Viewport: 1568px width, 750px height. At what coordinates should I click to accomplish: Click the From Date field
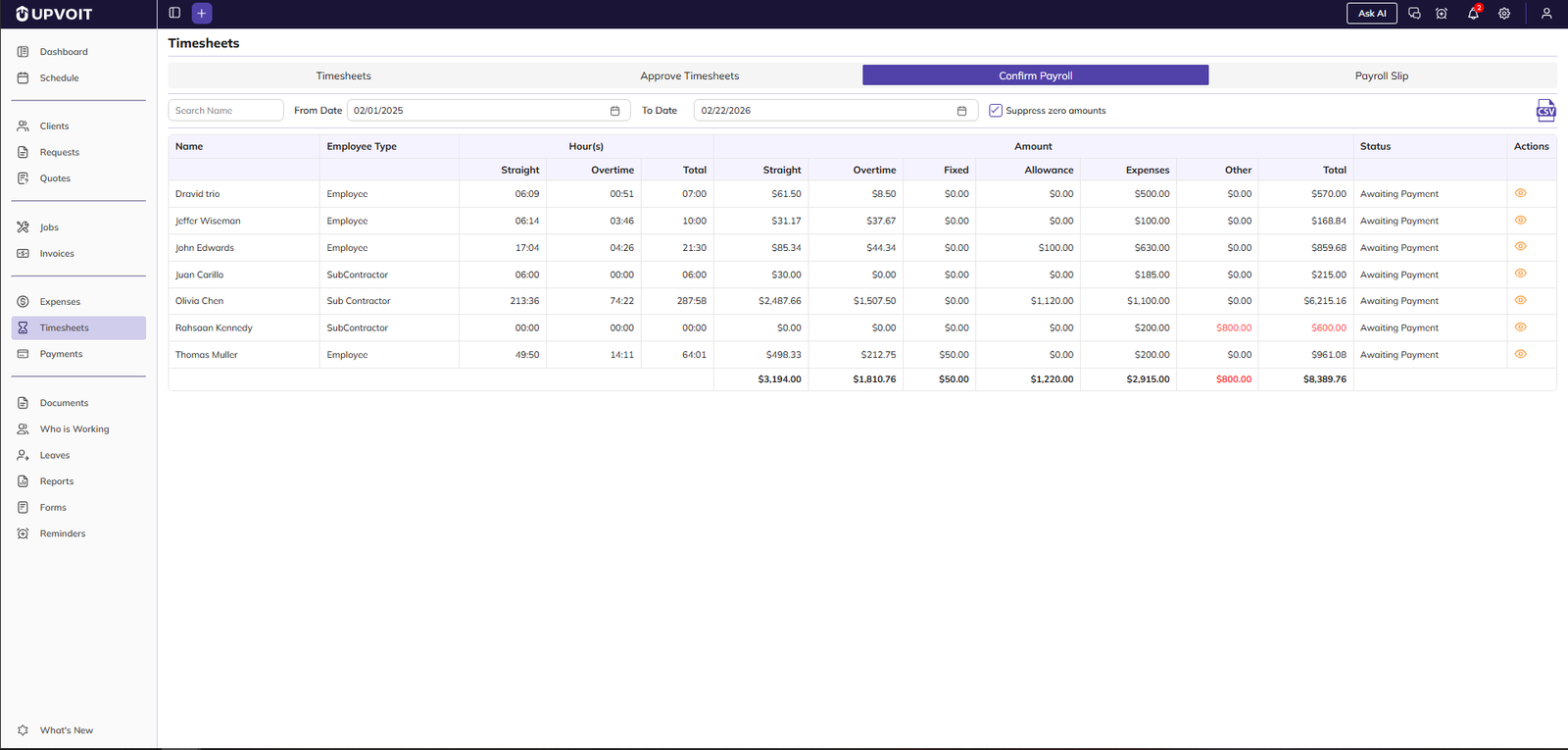point(488,111)
